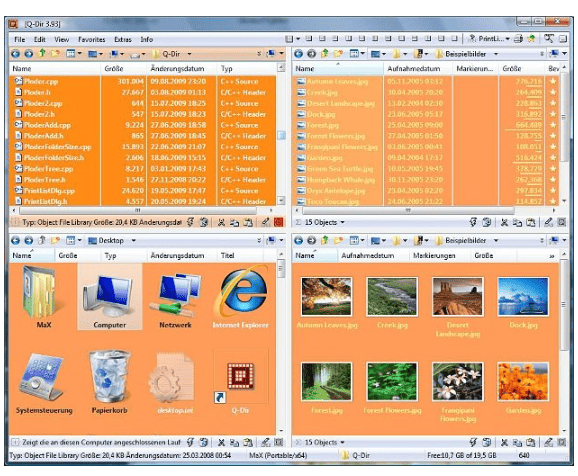
Task: Select the MaX folder icon
Action: pos(44,297)
